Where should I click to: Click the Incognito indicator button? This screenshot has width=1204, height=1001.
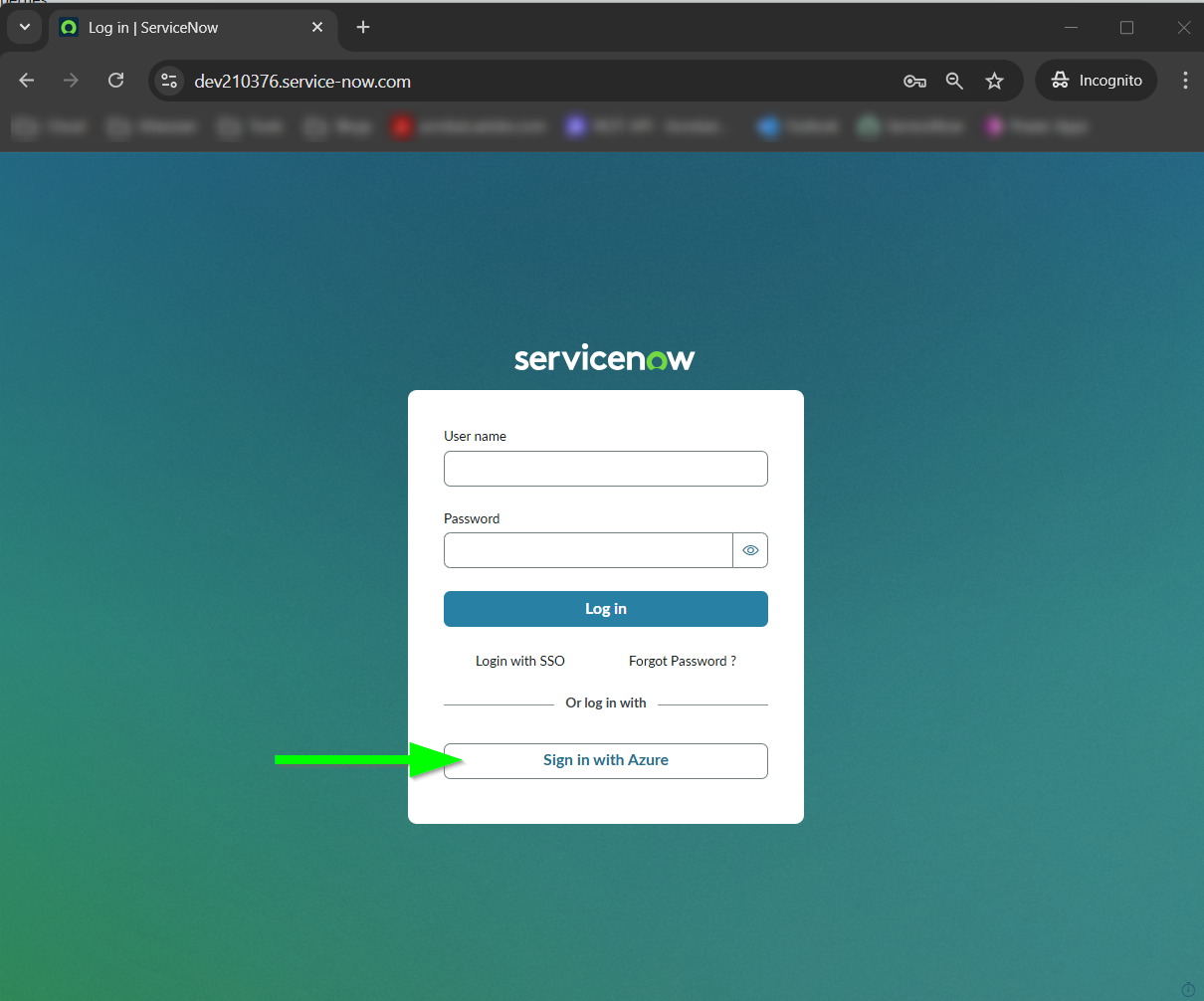click(1097, 81)
